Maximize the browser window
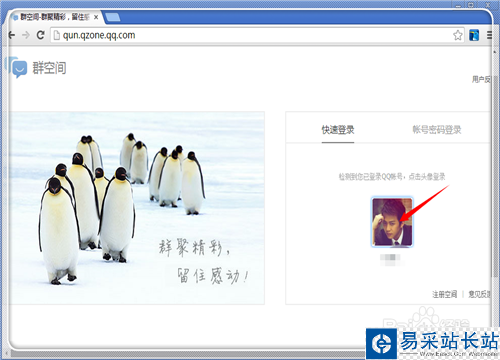Image resolution: width=500 pixels, height=360 pixels. [471, 5]
